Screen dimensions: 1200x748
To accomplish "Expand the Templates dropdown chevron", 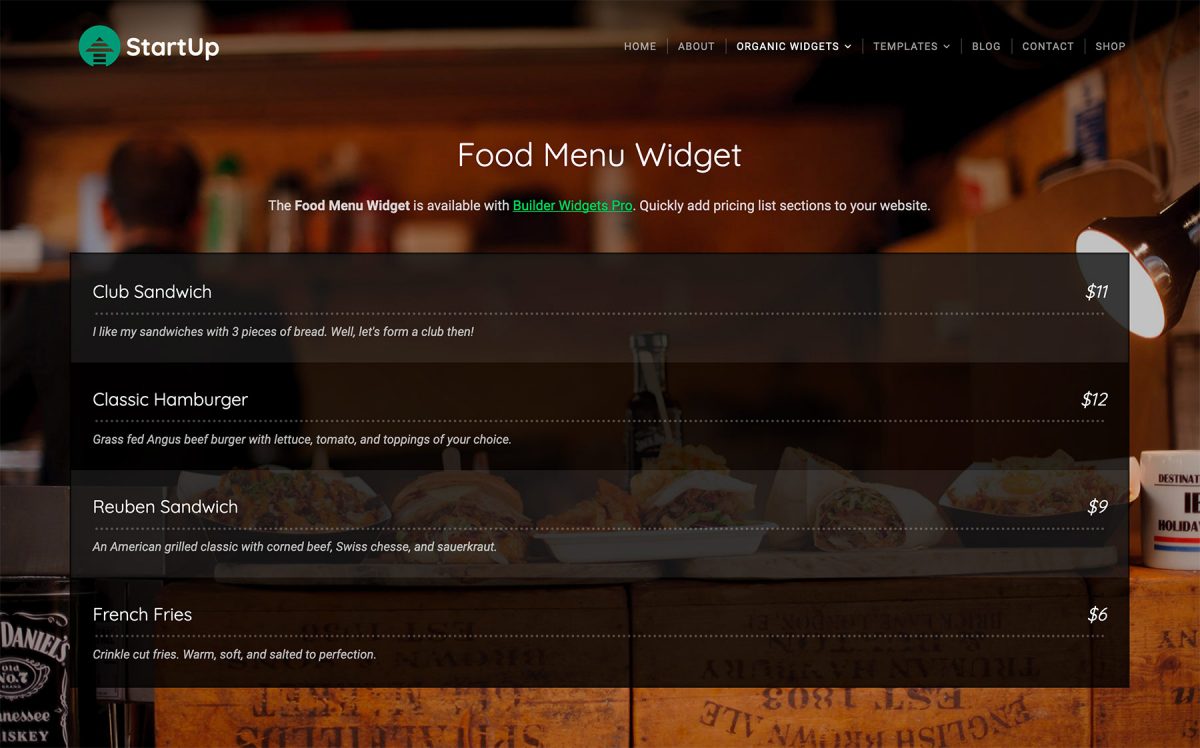I will tap(946, 46).
